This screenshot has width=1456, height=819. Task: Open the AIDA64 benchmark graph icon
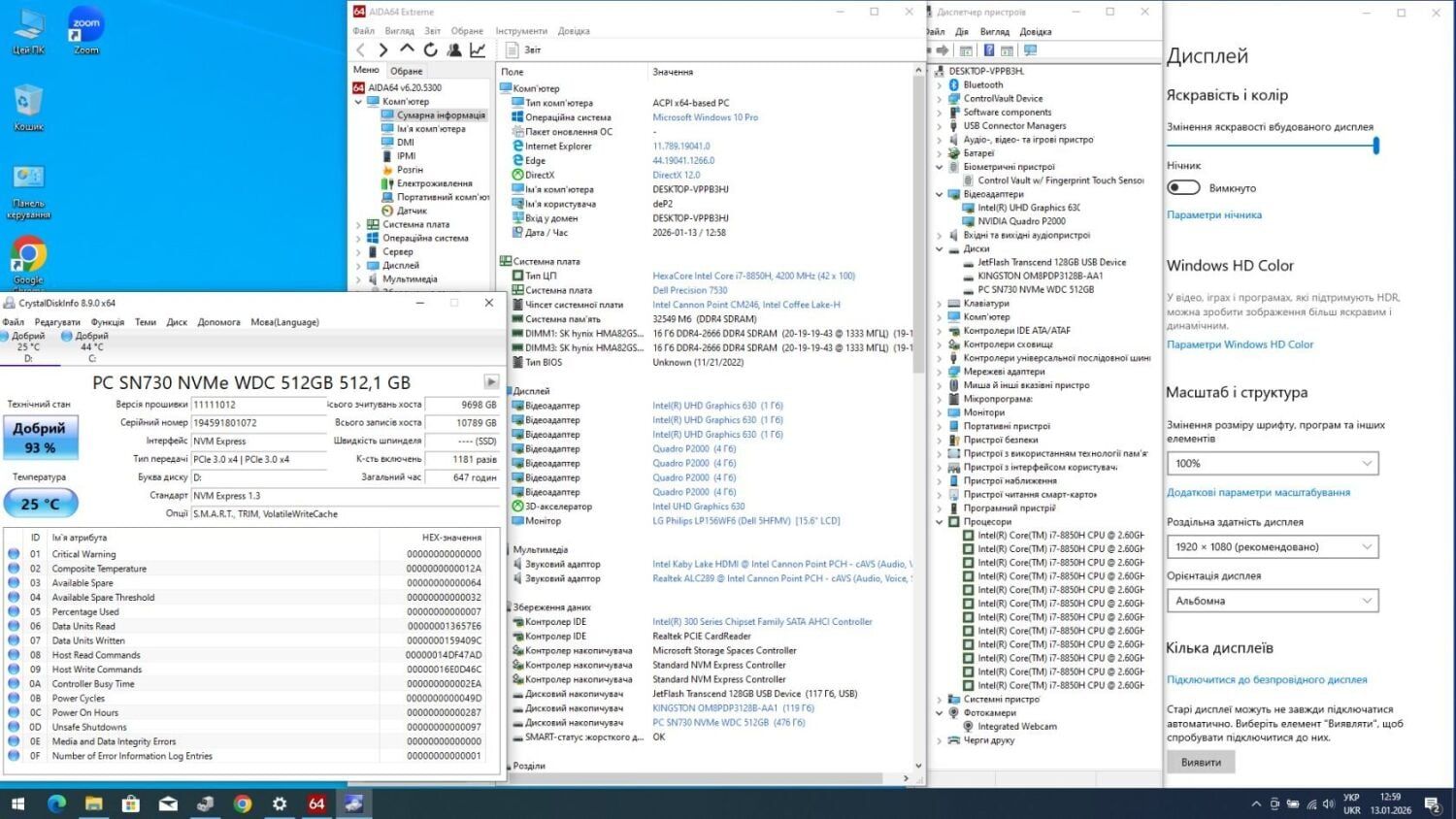tap(478, 49)
